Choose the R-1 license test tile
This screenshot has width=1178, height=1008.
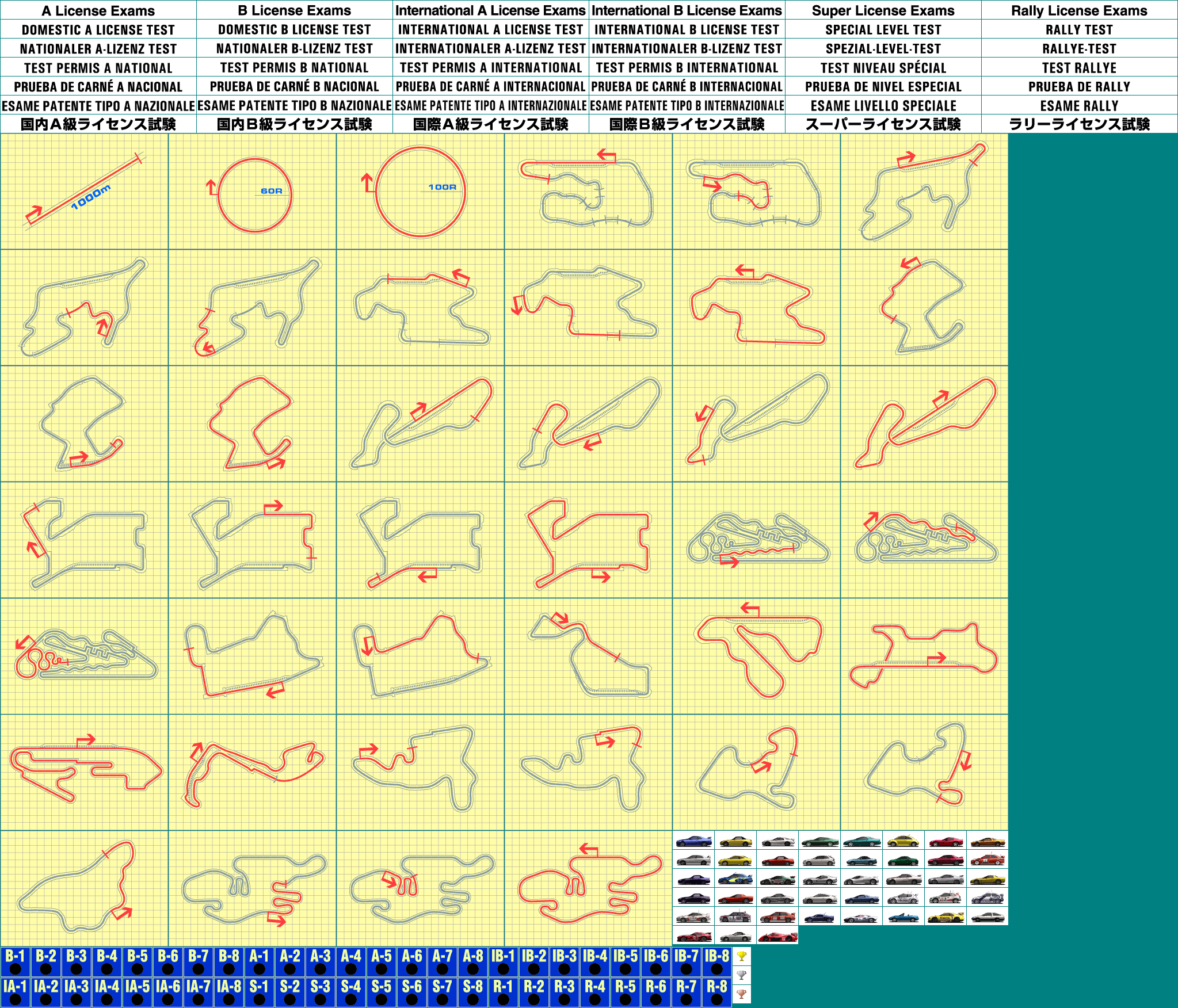tap(503, 992)
